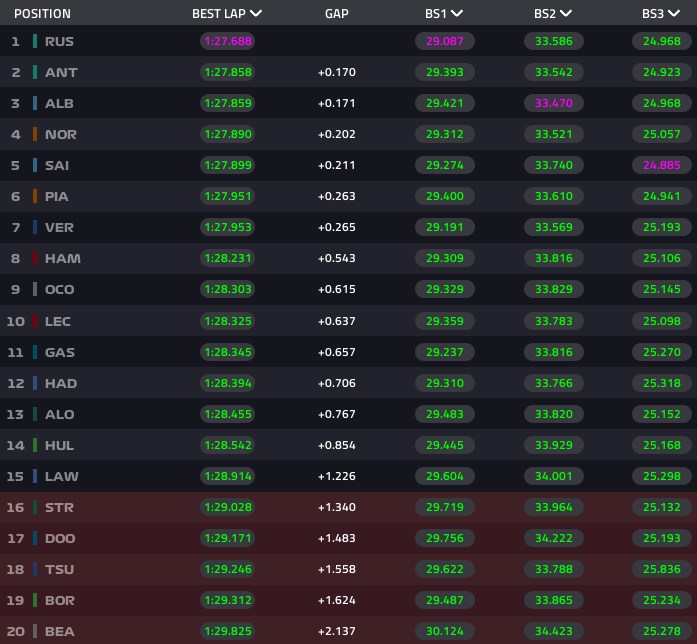Screen dimensions: 697x644
Task: Click the TSU BS3 time 25.836
Action: click(661, 569)
